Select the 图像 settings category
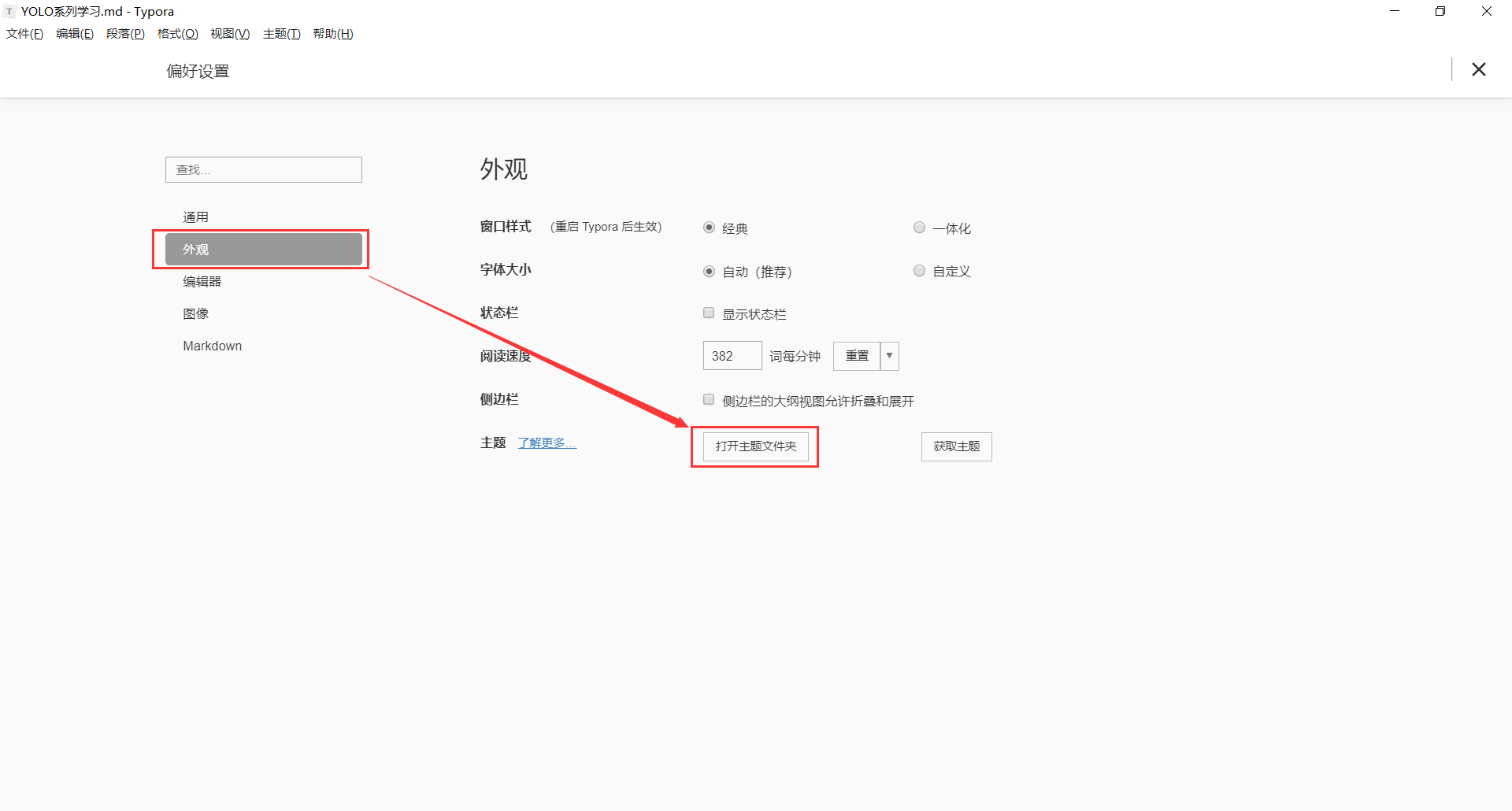The image size is (1512, 811). (x=264, y=314)
